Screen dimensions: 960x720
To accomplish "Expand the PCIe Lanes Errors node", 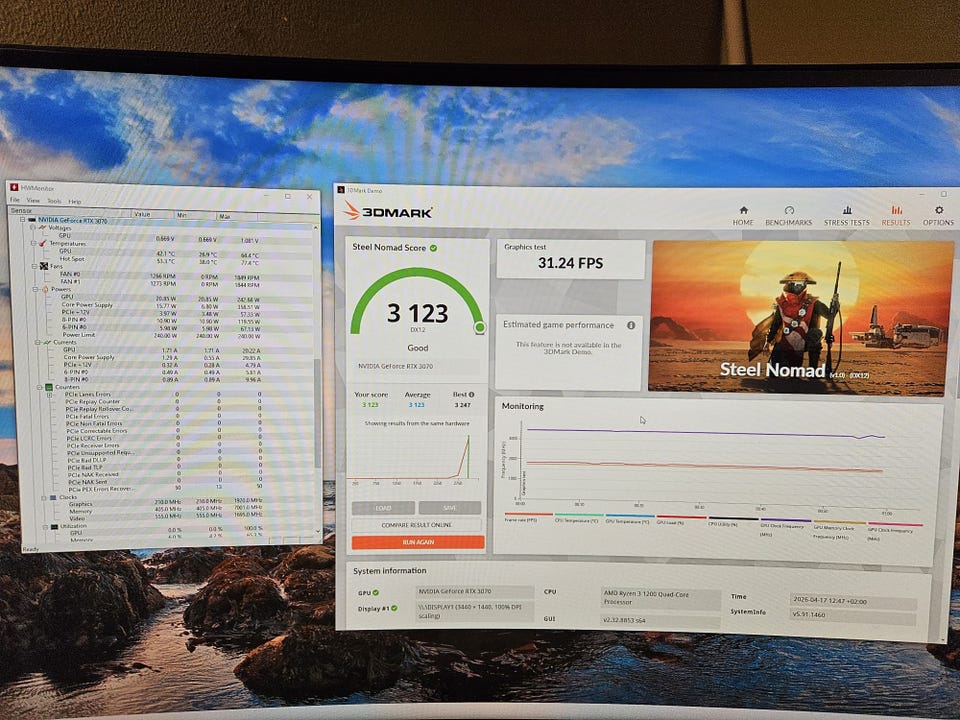I will tap(50, 395).
